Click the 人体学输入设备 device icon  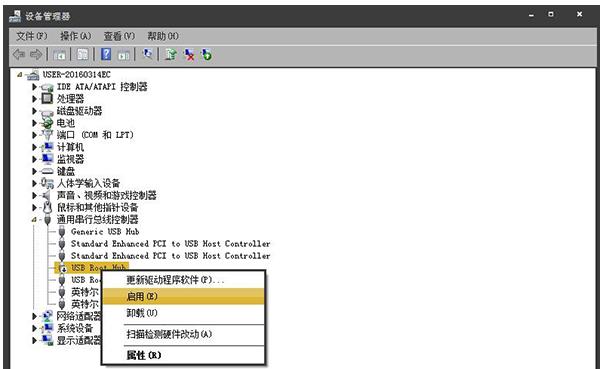47,183
